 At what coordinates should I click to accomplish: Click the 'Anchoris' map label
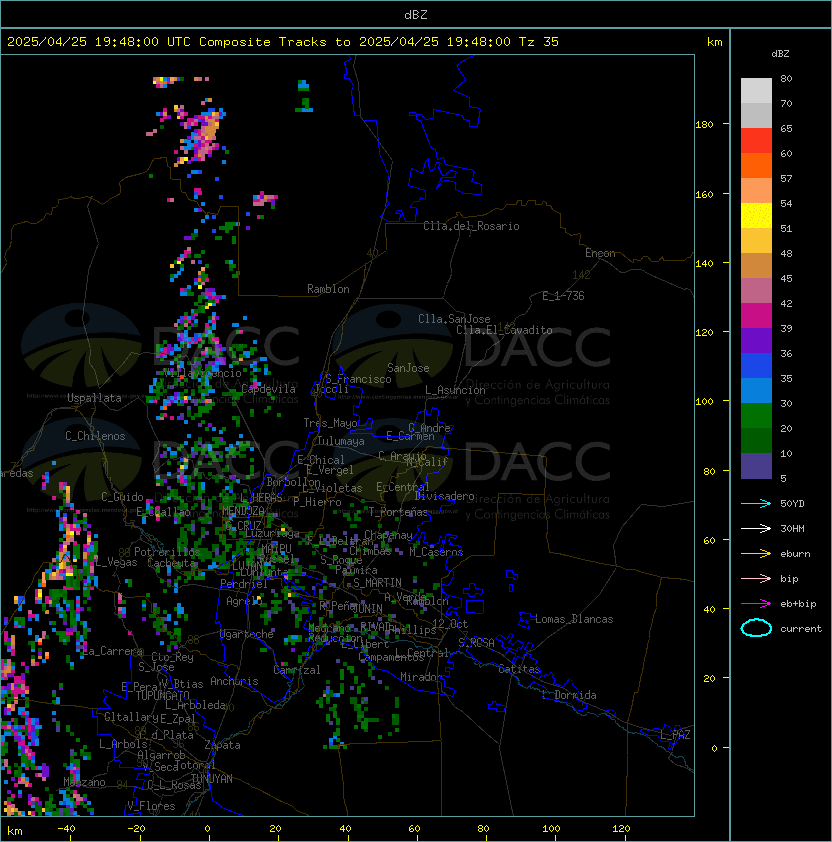[x=234, y=681]
